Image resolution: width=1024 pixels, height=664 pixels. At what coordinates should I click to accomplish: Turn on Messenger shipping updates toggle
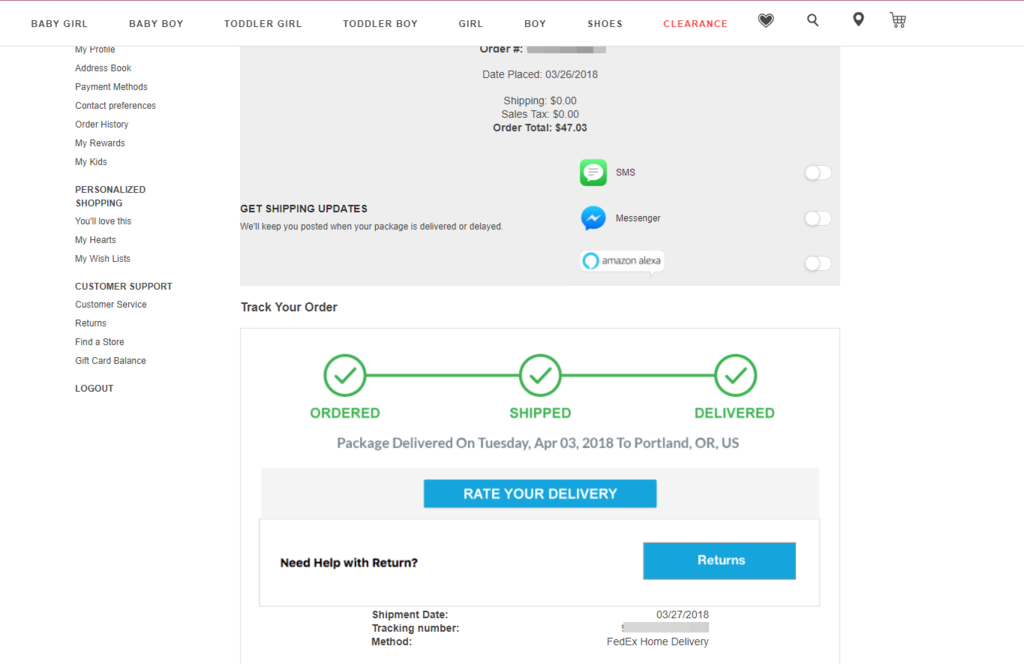coord(817,218)
